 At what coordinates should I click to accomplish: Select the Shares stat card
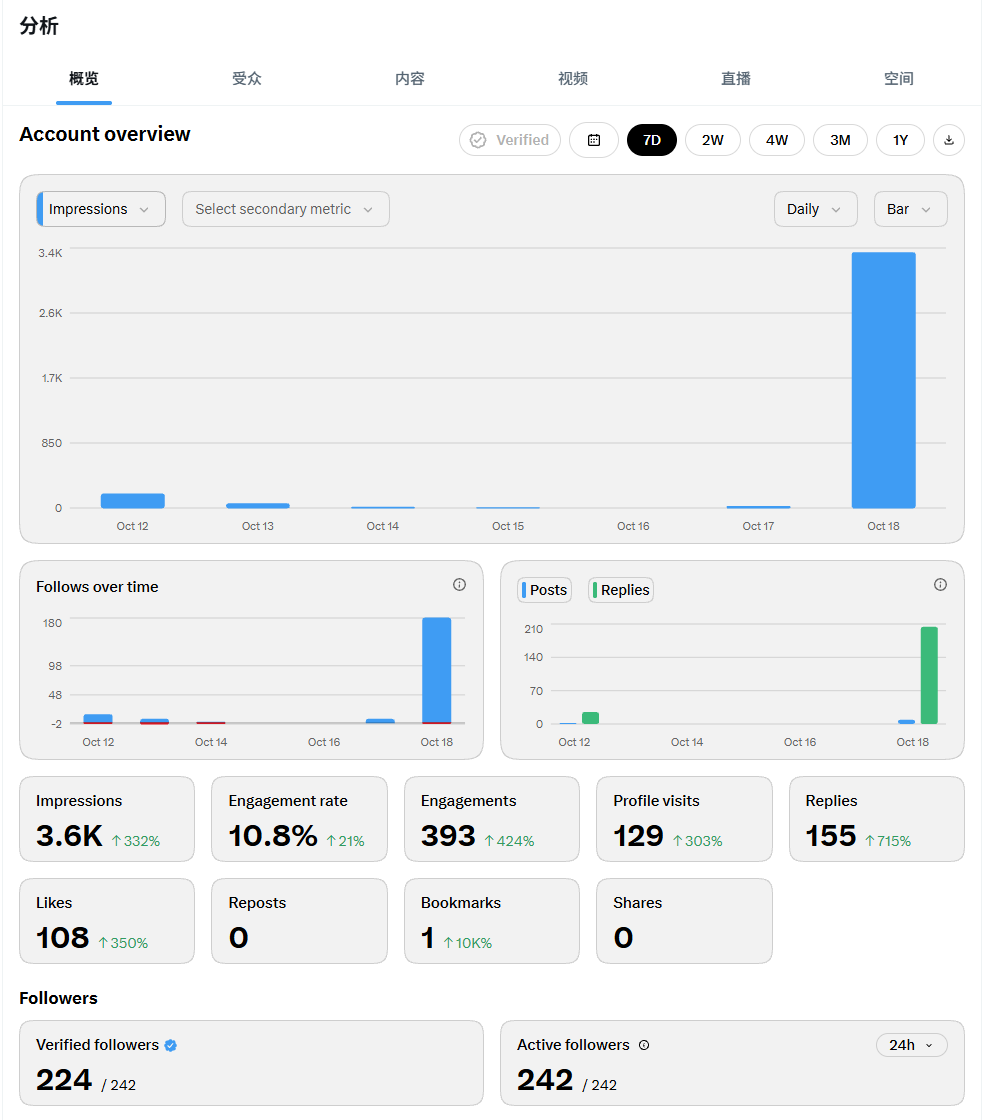[x=684, y=921]
